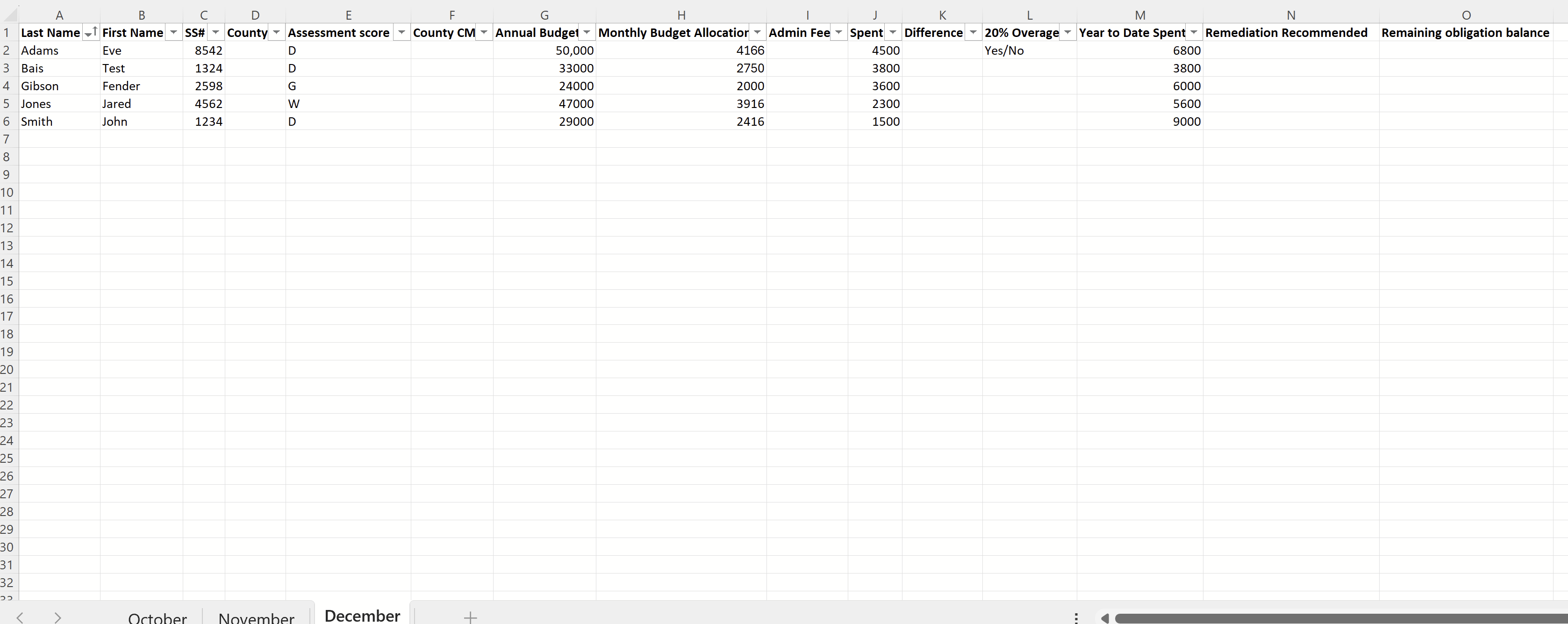Select the assessment score cell W
This screenshot has width=1568, height=624.
click(x=348, y=103)
